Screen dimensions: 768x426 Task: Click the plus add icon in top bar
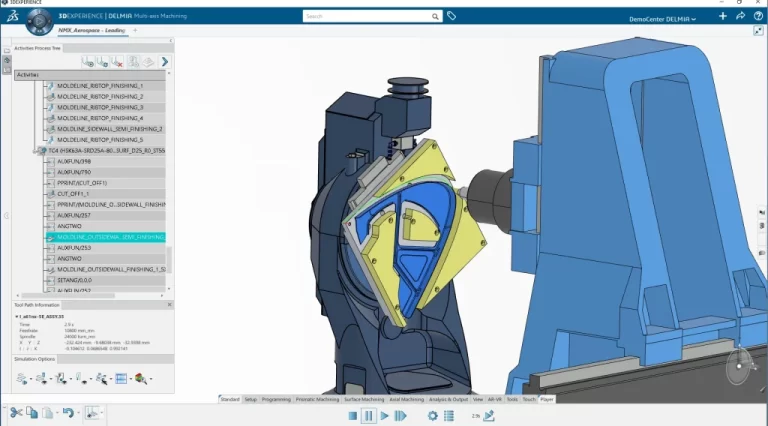click(722, 17)
